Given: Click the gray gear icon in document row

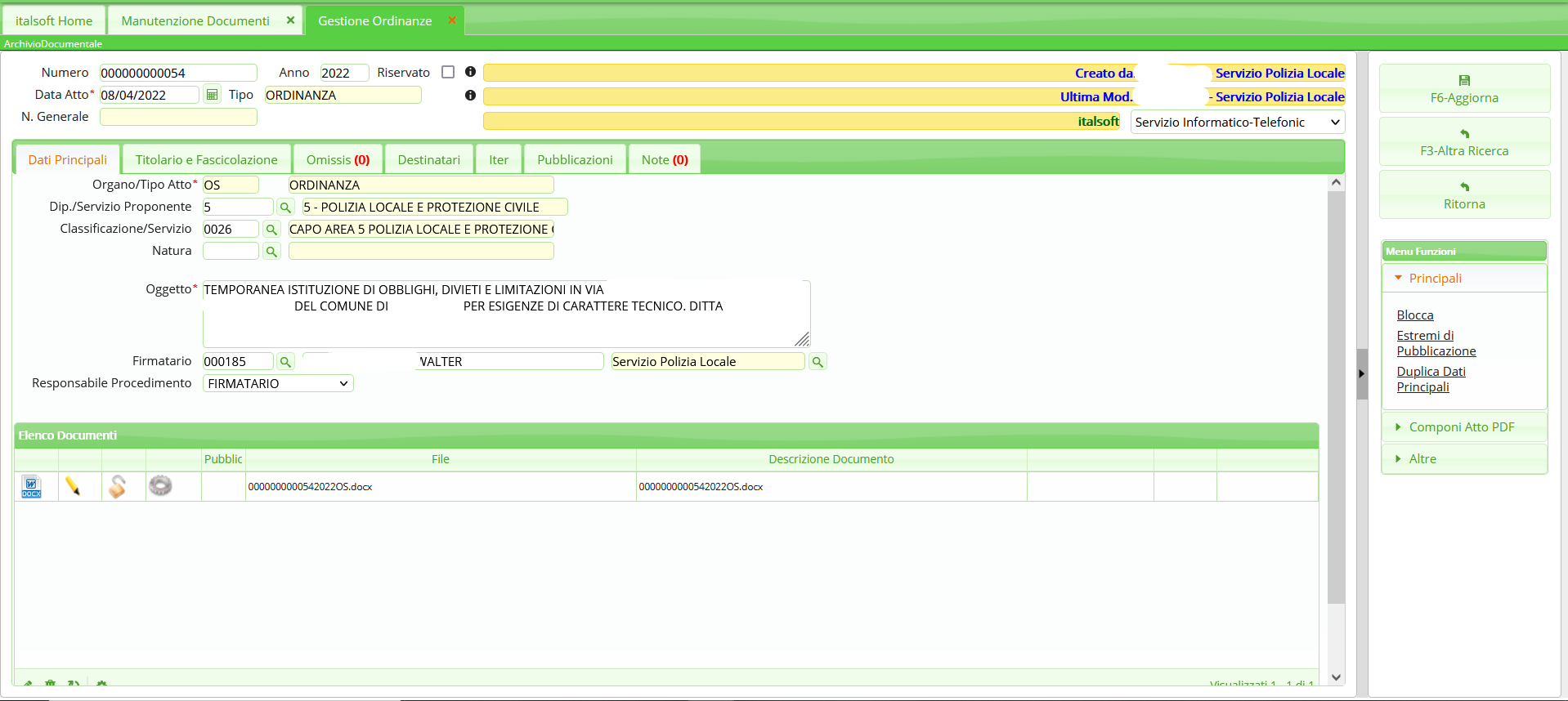Looking at the screenshot, I should point(160,486).
